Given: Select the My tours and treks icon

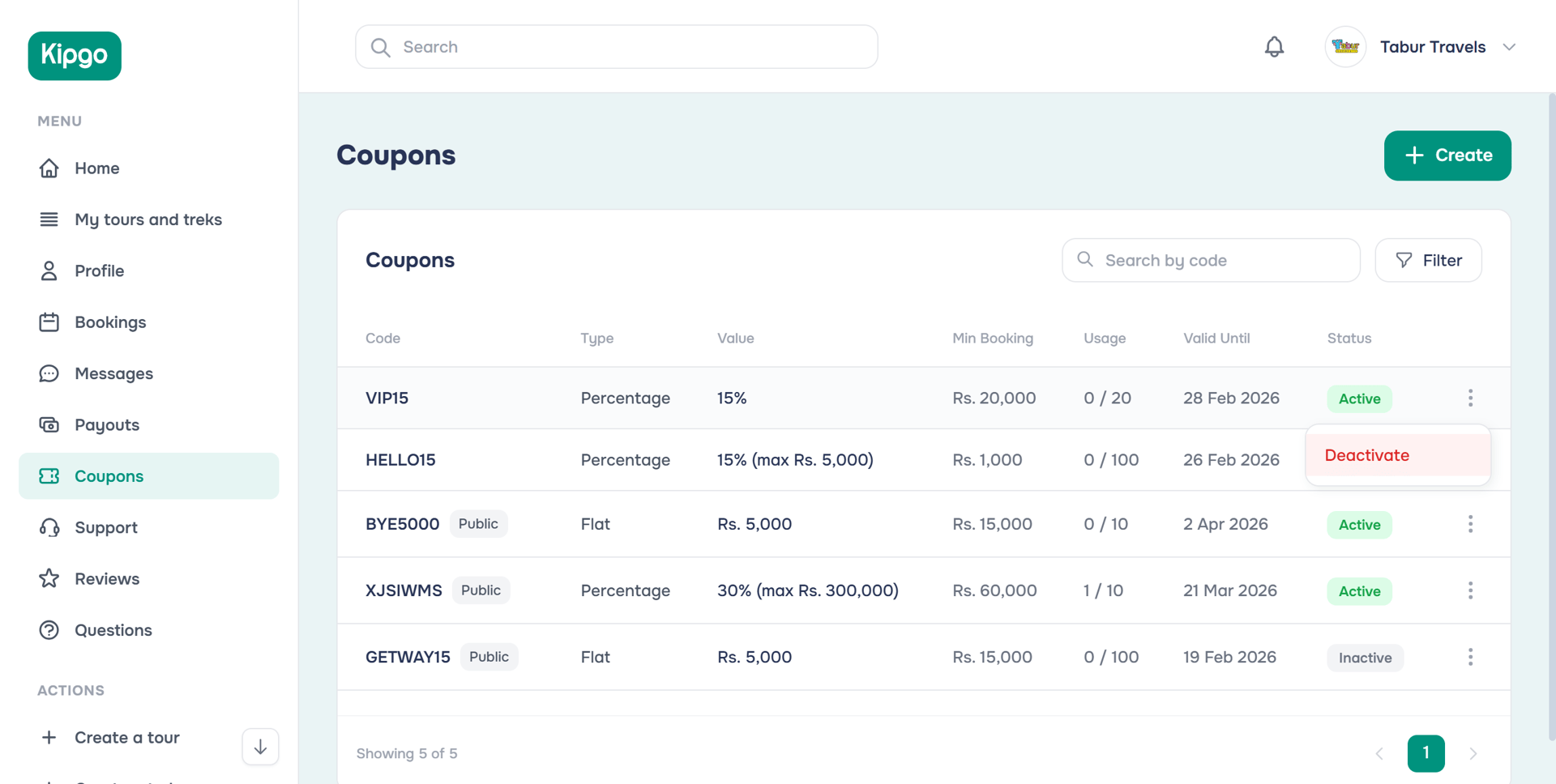Looking at the screenshot, I should tap(49, 219).
